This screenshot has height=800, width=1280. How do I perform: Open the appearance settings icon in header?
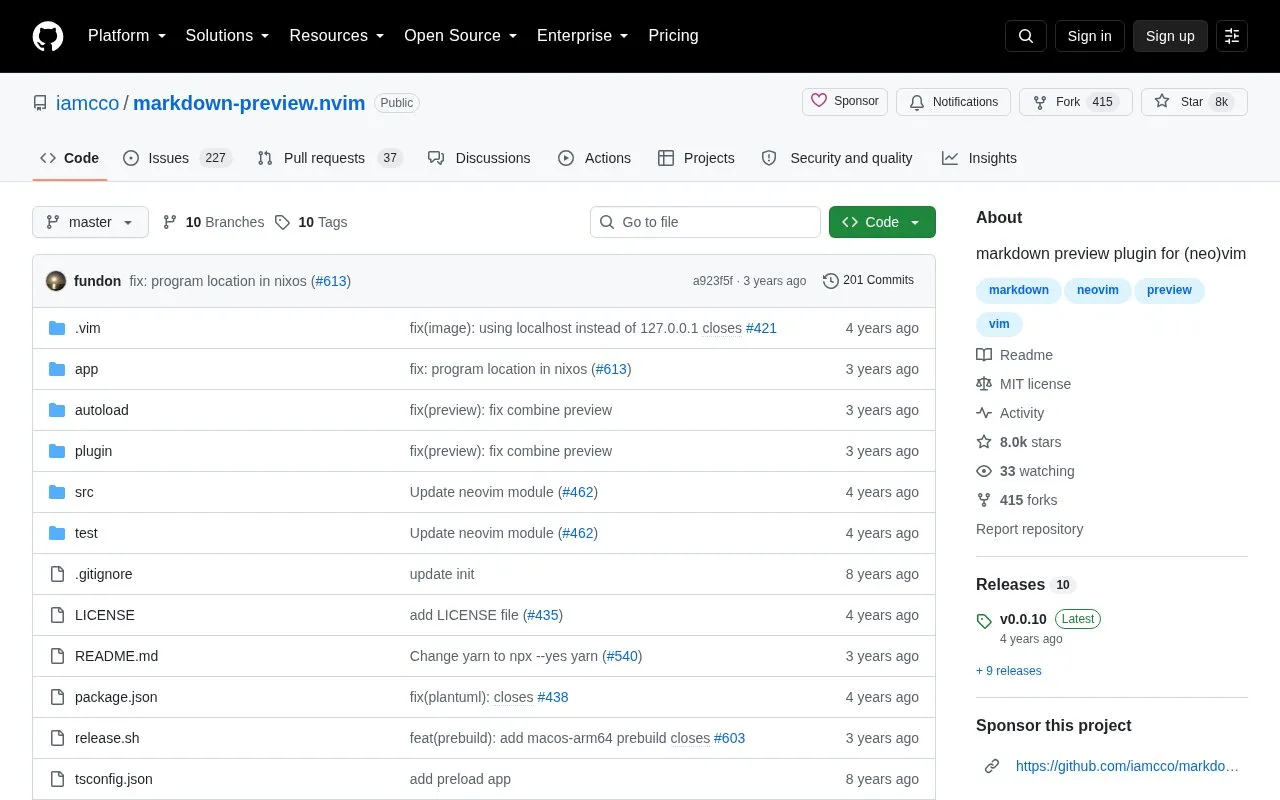click(x=1232, y=36)
